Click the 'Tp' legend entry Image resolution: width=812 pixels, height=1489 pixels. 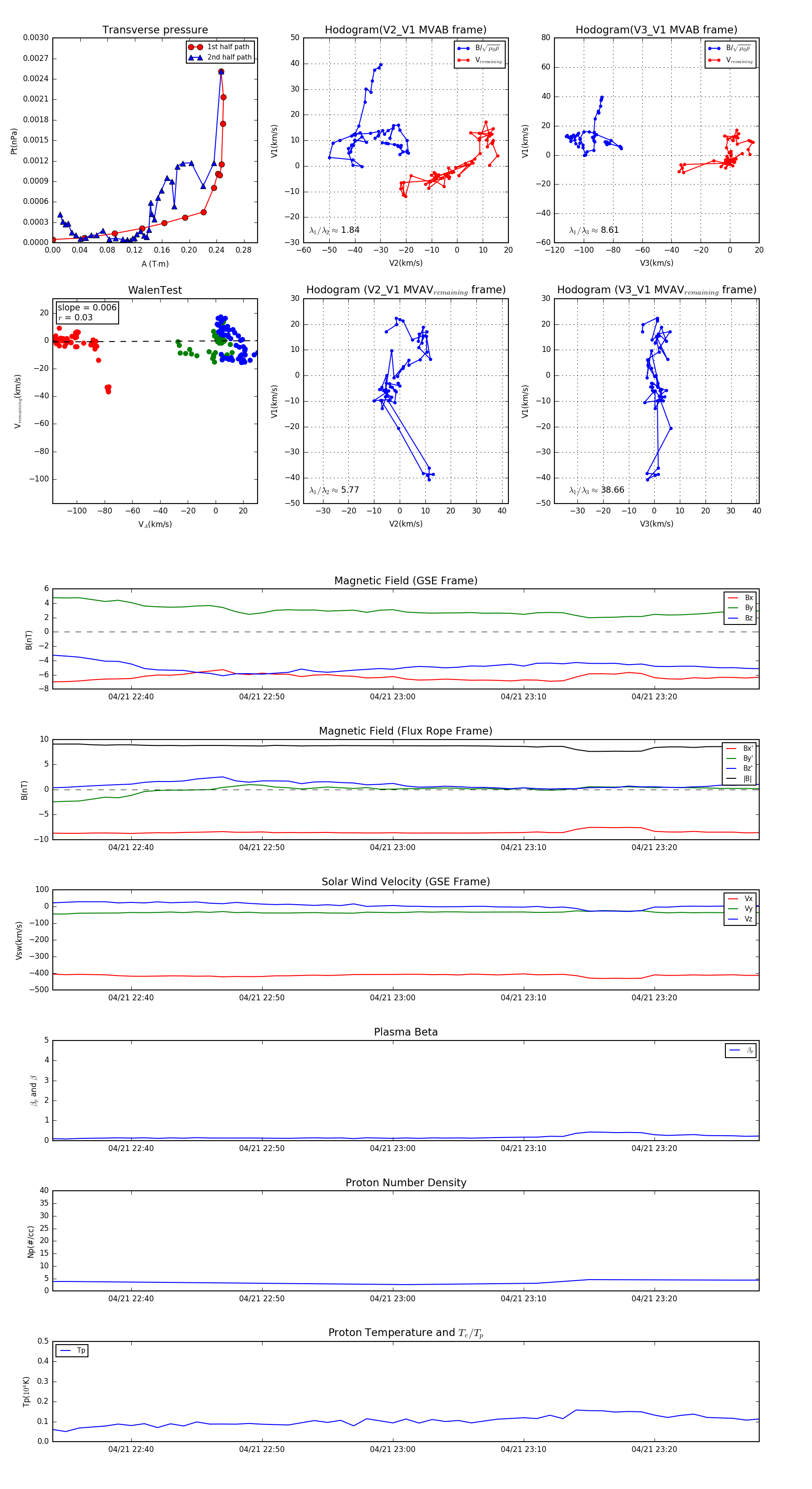coord(72,1350)
